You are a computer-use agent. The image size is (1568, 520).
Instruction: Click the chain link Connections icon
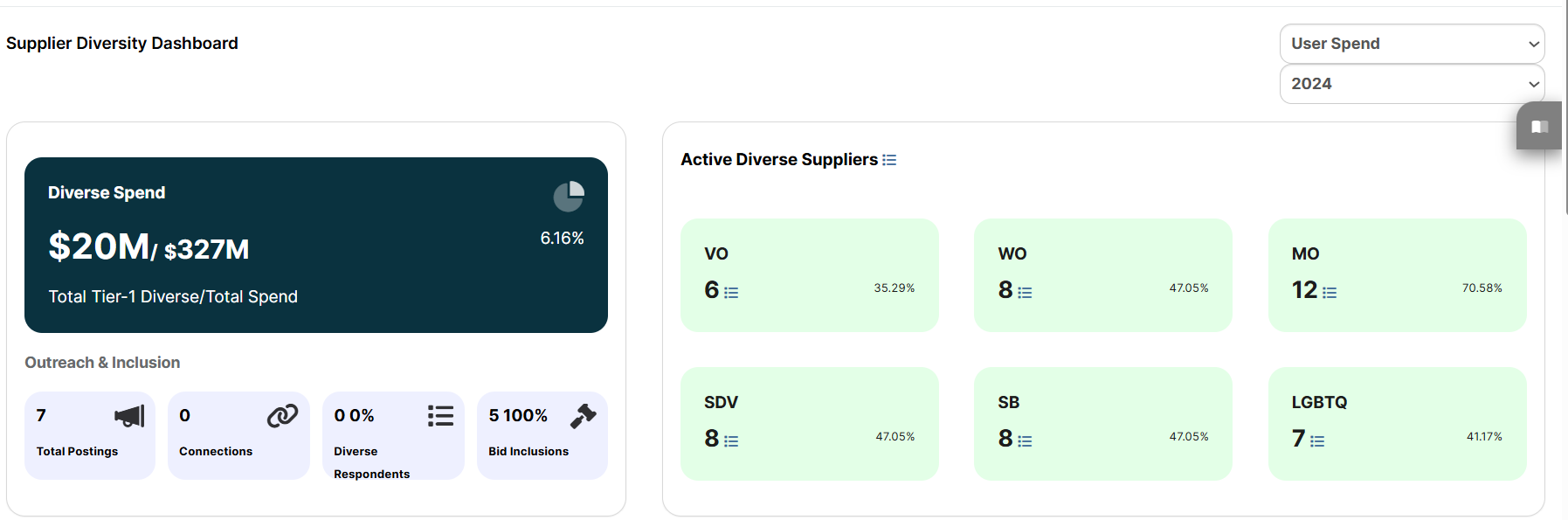tap(282, 416)
